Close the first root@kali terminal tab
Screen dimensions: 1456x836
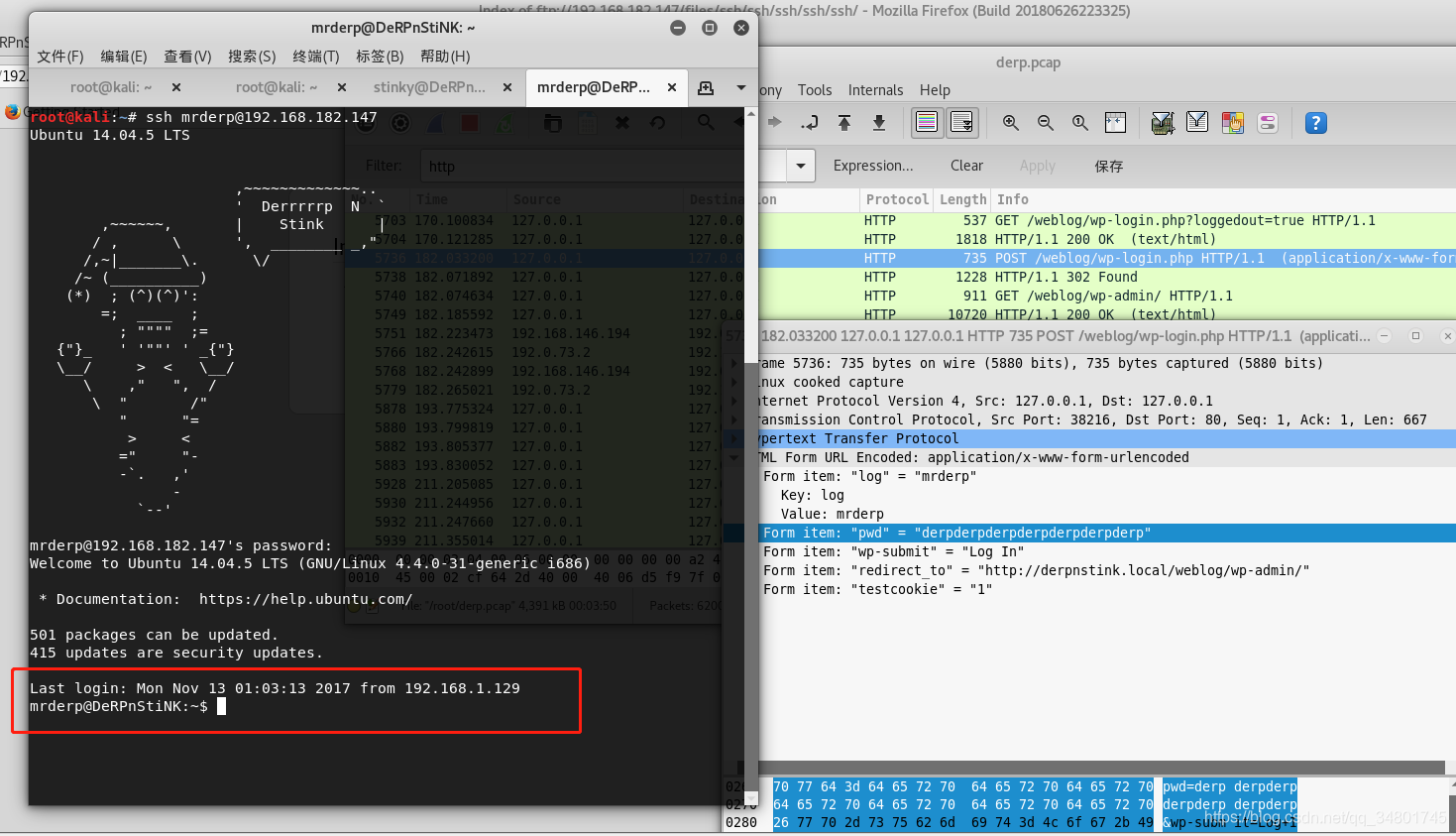176,87
